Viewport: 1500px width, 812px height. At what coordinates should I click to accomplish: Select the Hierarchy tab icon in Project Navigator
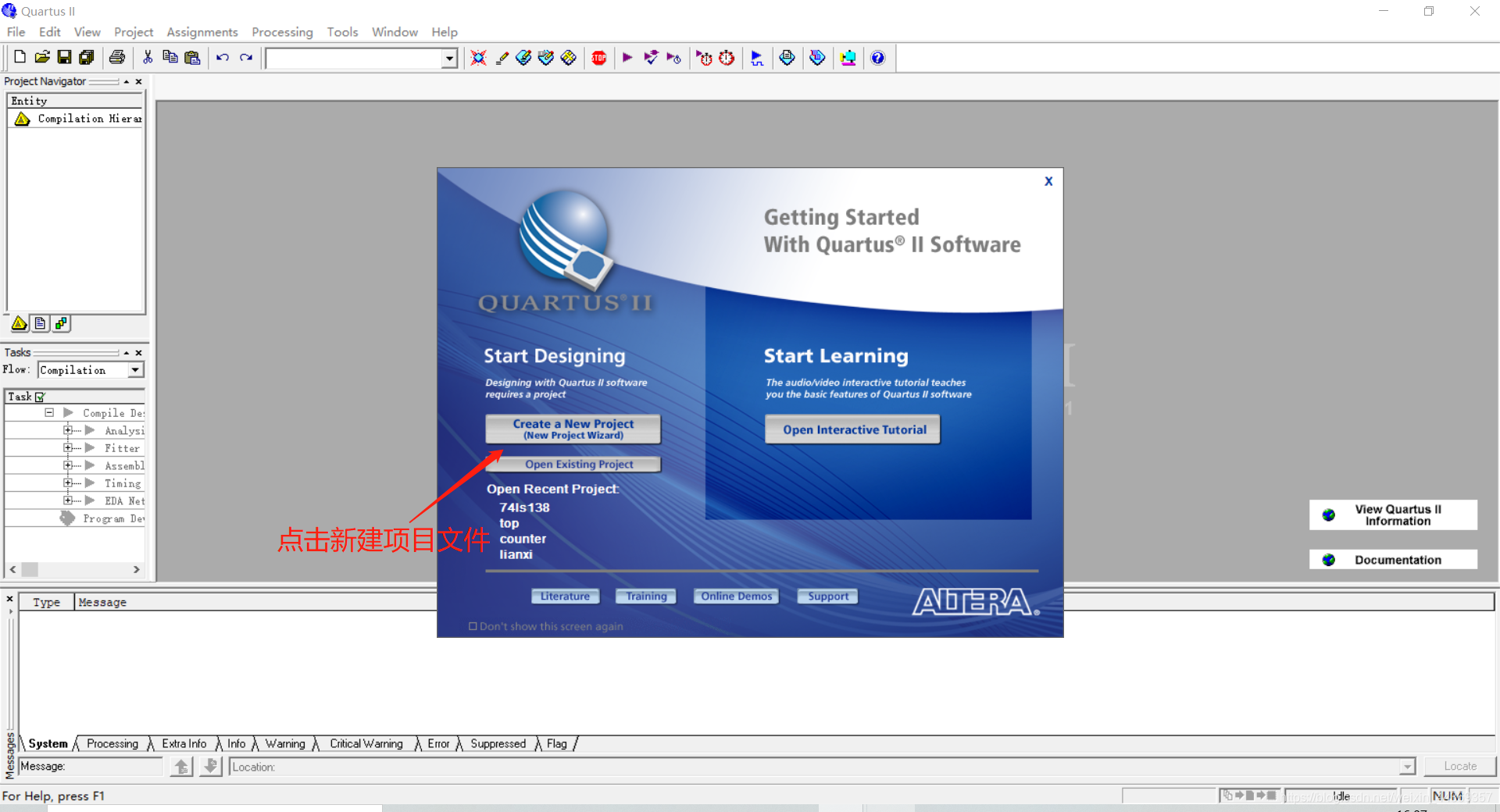click(x=20, y=323)
